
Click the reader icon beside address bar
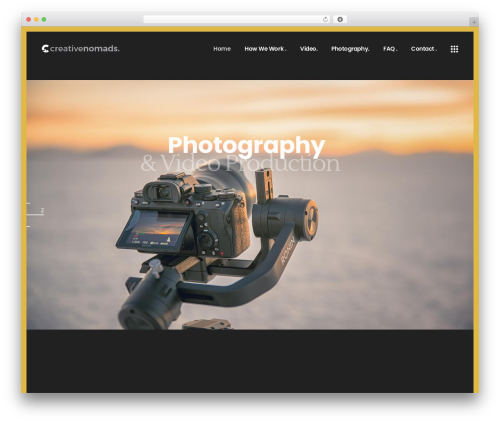[x=340, y=20]
